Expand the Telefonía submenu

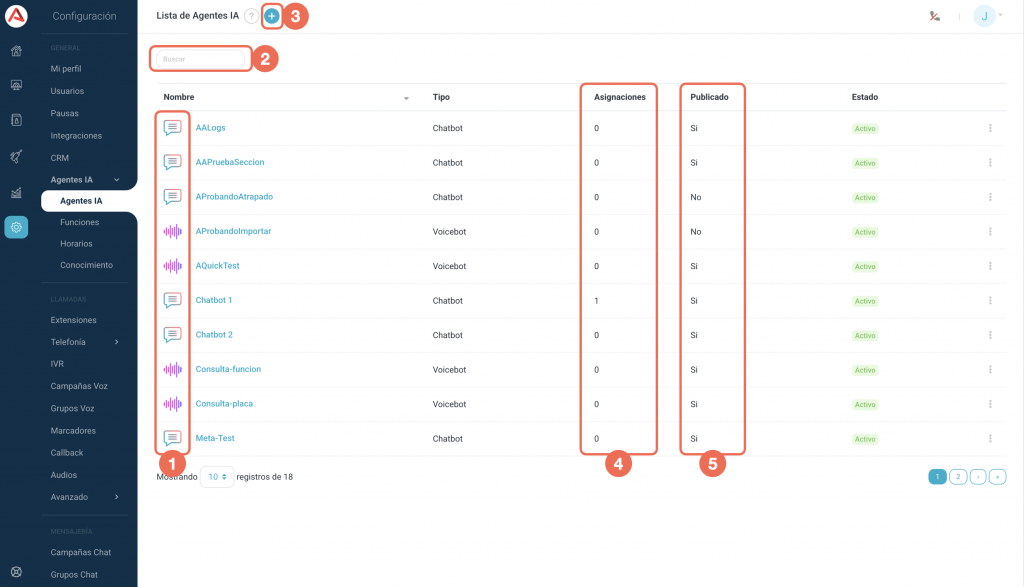pyautogui.click(x=117, y=342)
